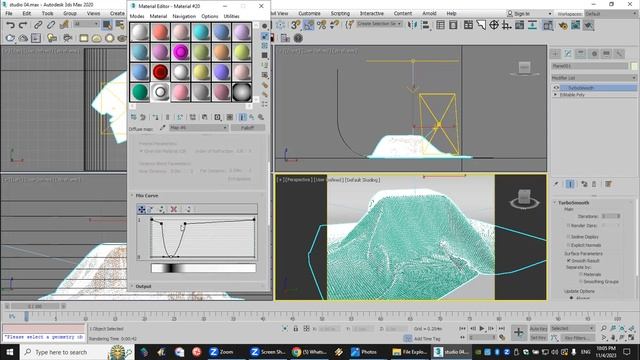This screenshot has width=640, height=360.
Task: Open the Workspaces Default dropdown
Action: (611, 13)
